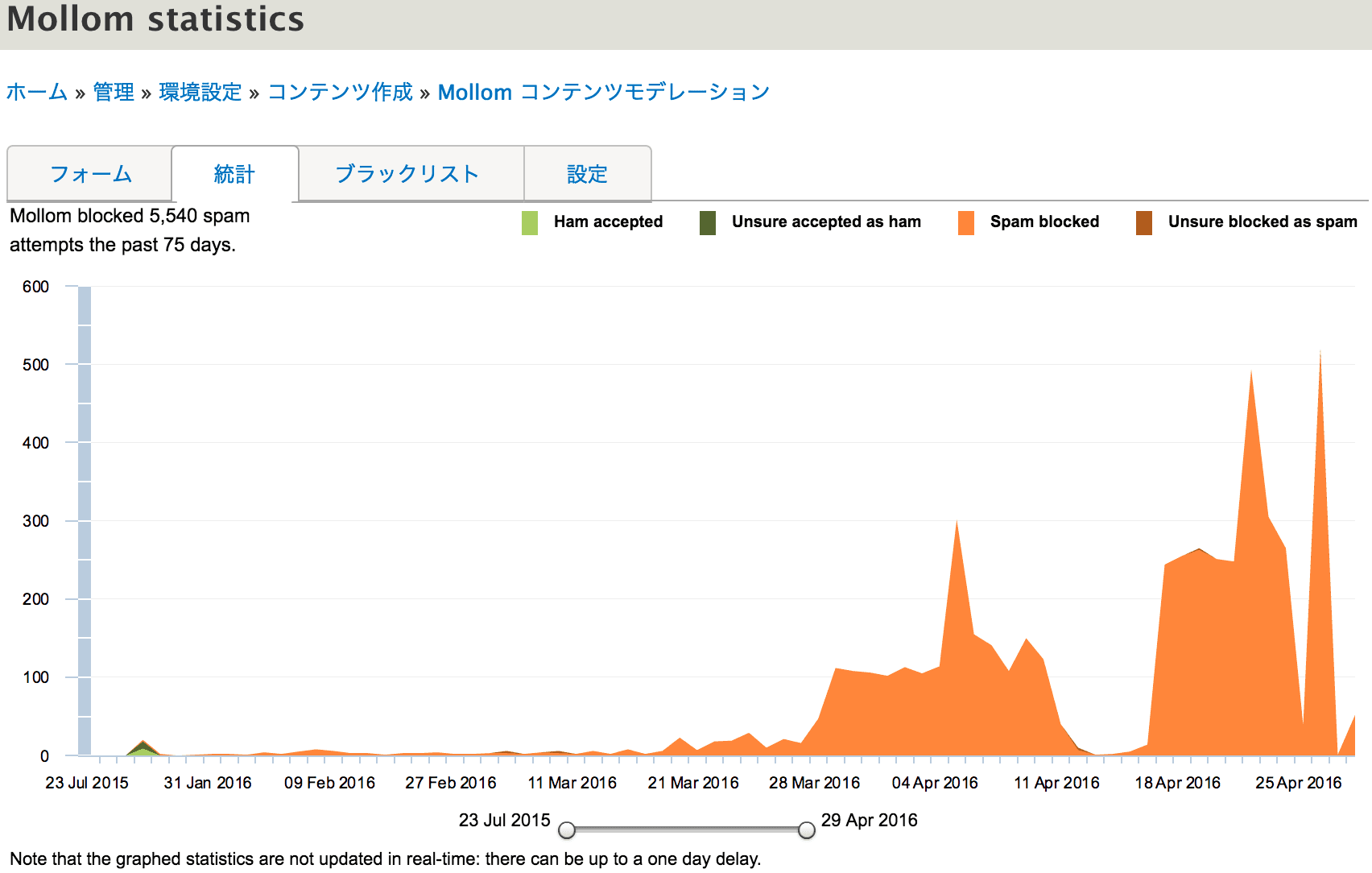This screenshot has height=873, width=1372.
Task: Click the 27 Feb 2016 axis label
Action: coord(451,783)
